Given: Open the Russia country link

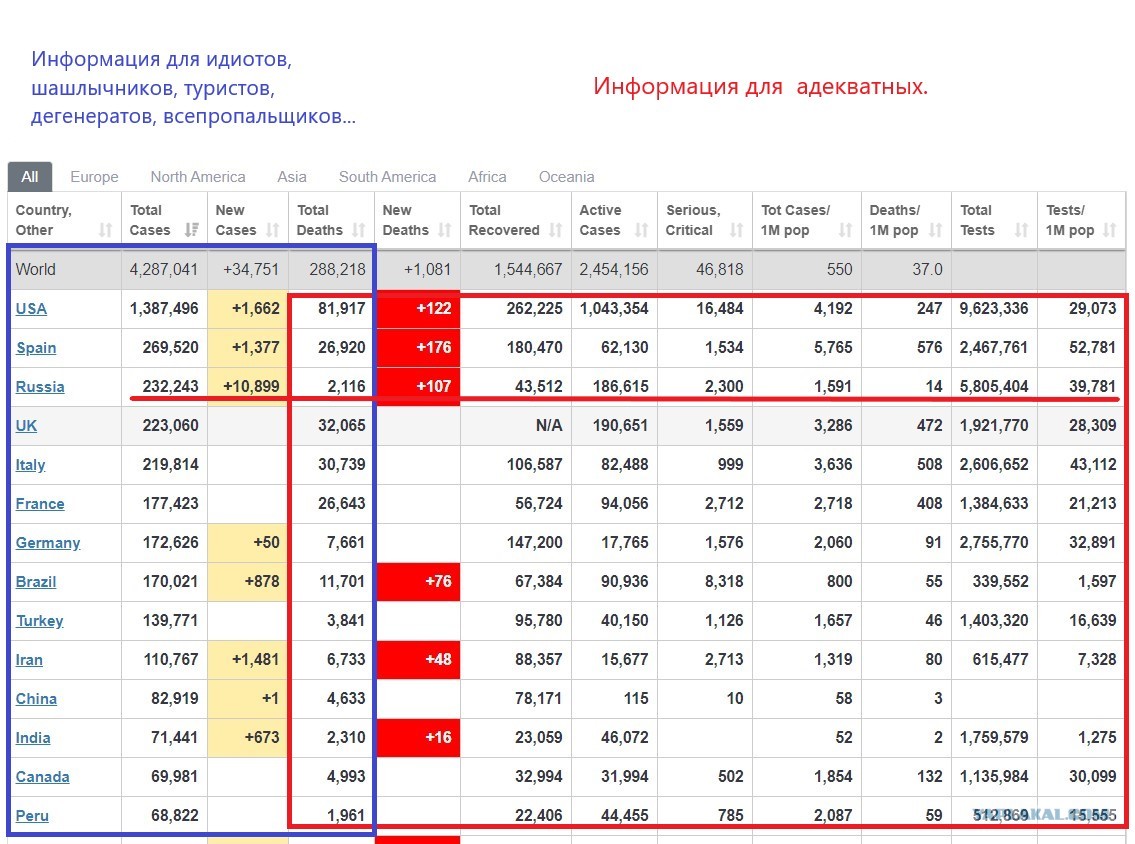Looking at the screenshot, I should pos(40,387).
